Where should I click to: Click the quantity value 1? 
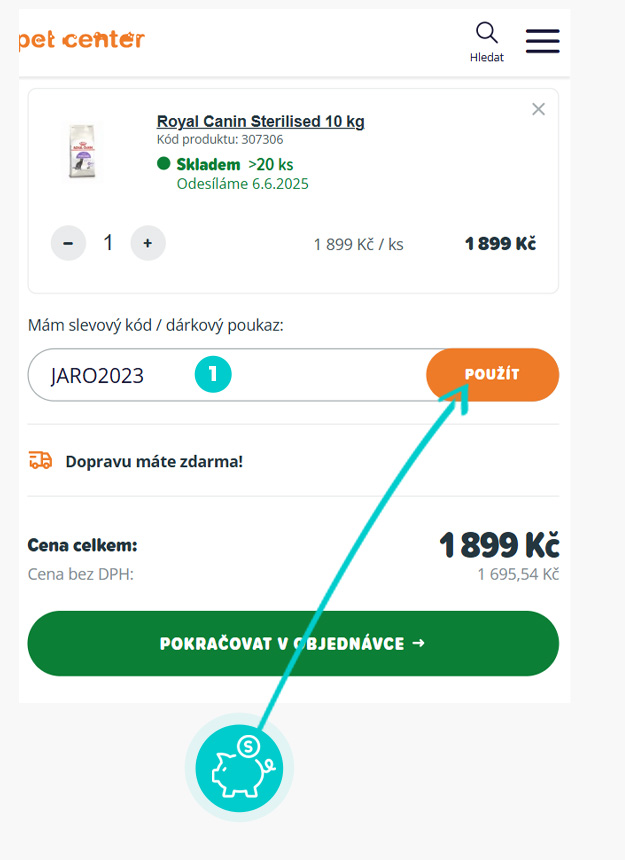(x=108, y=243)
